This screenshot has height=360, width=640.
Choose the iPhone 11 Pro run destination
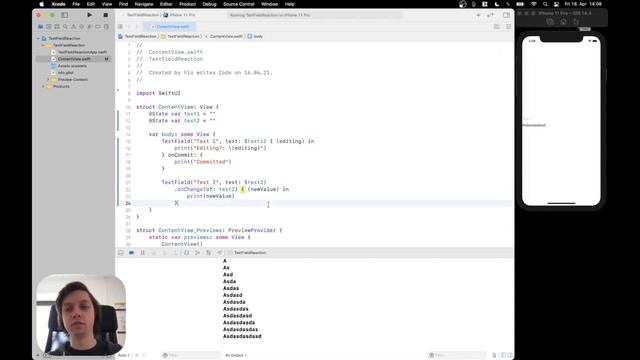tap(180, 15)
